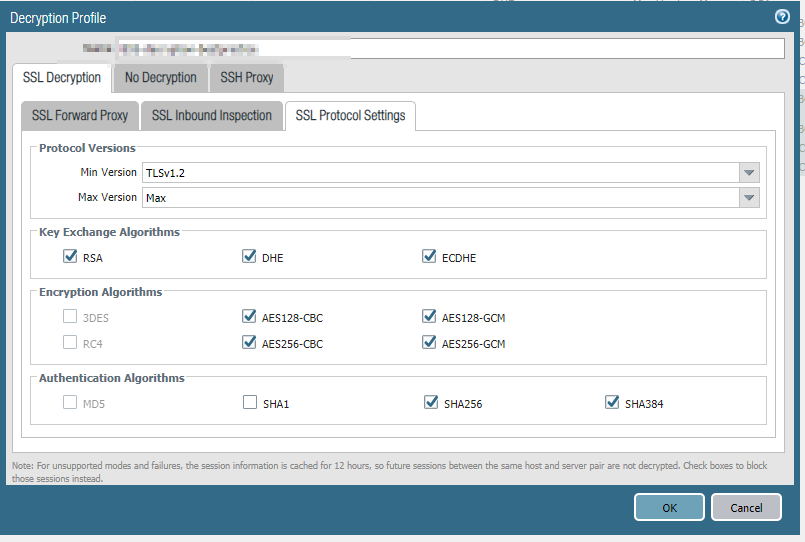
Task: Toggle the AES256-GCM encryption checkbox
Action: point(429,342)
